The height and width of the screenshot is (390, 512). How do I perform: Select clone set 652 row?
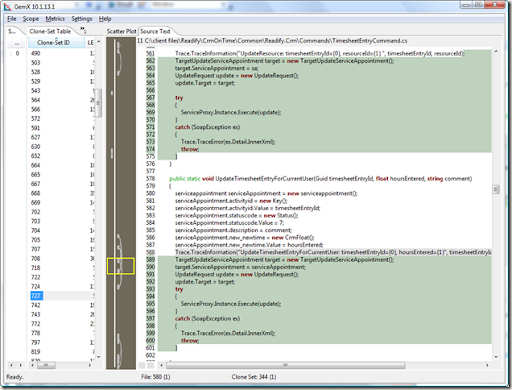62,156
